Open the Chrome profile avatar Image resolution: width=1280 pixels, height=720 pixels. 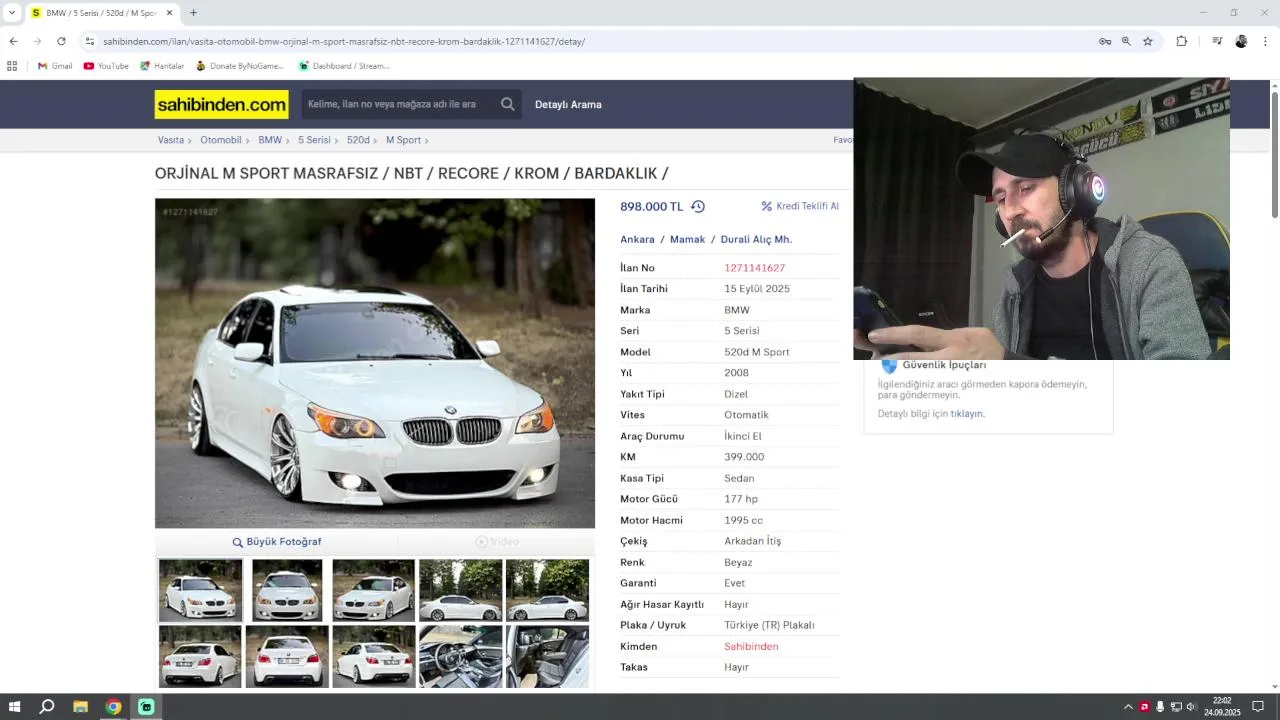pyautogui.click(x=1241, y=41)
